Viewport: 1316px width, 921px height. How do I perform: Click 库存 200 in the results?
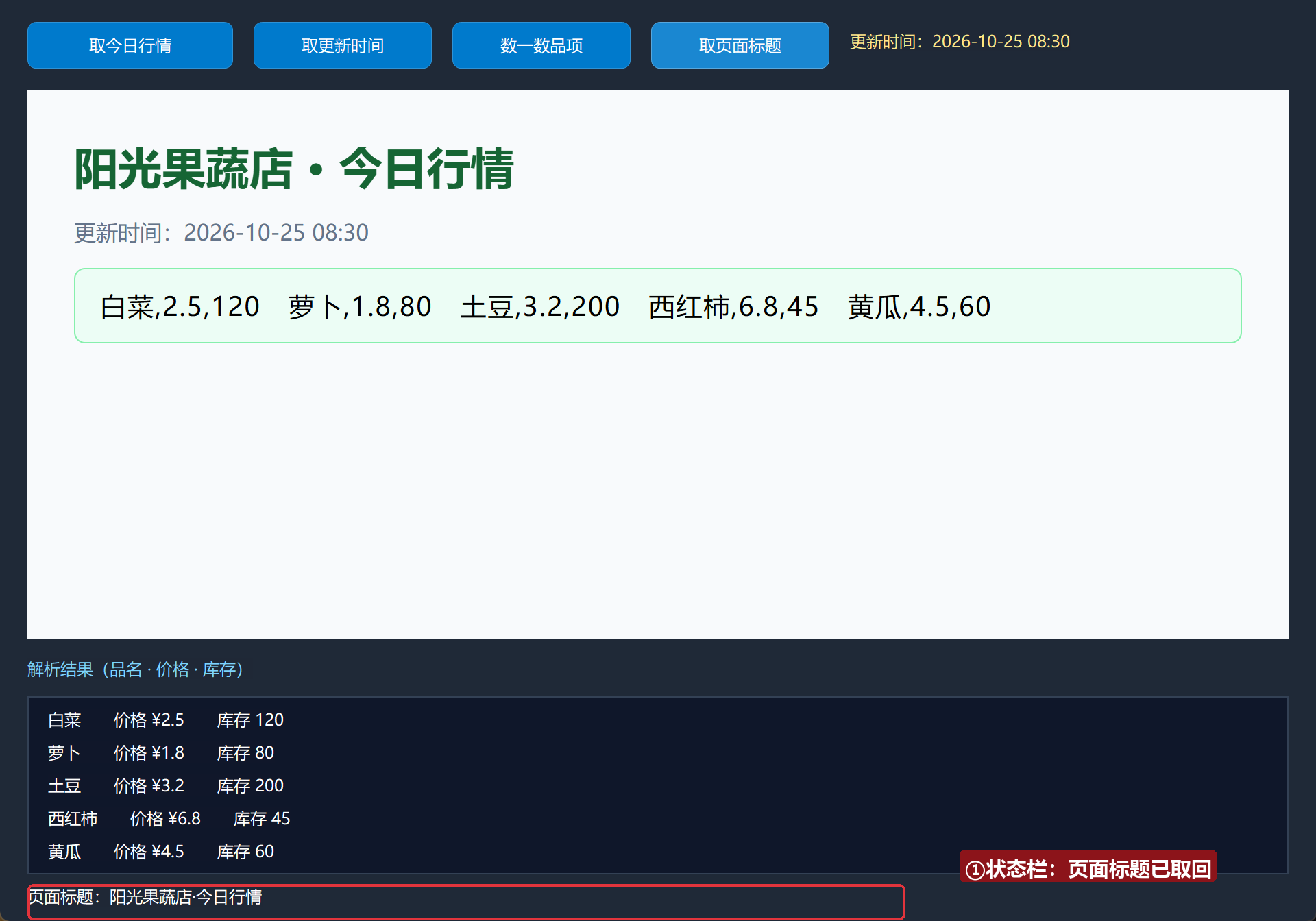click(250, 786)
